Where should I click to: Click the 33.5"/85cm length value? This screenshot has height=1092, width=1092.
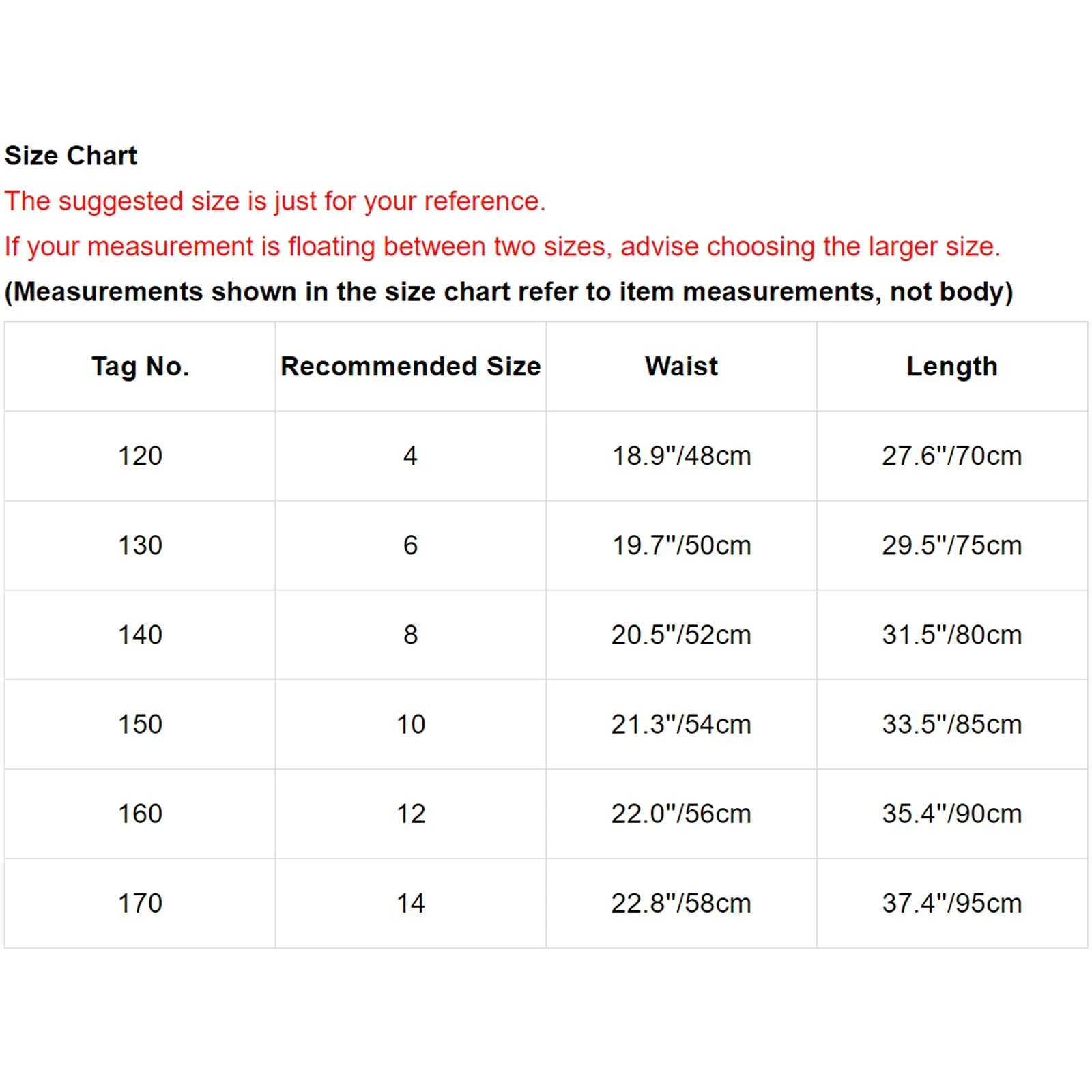(x=951, y=724)
